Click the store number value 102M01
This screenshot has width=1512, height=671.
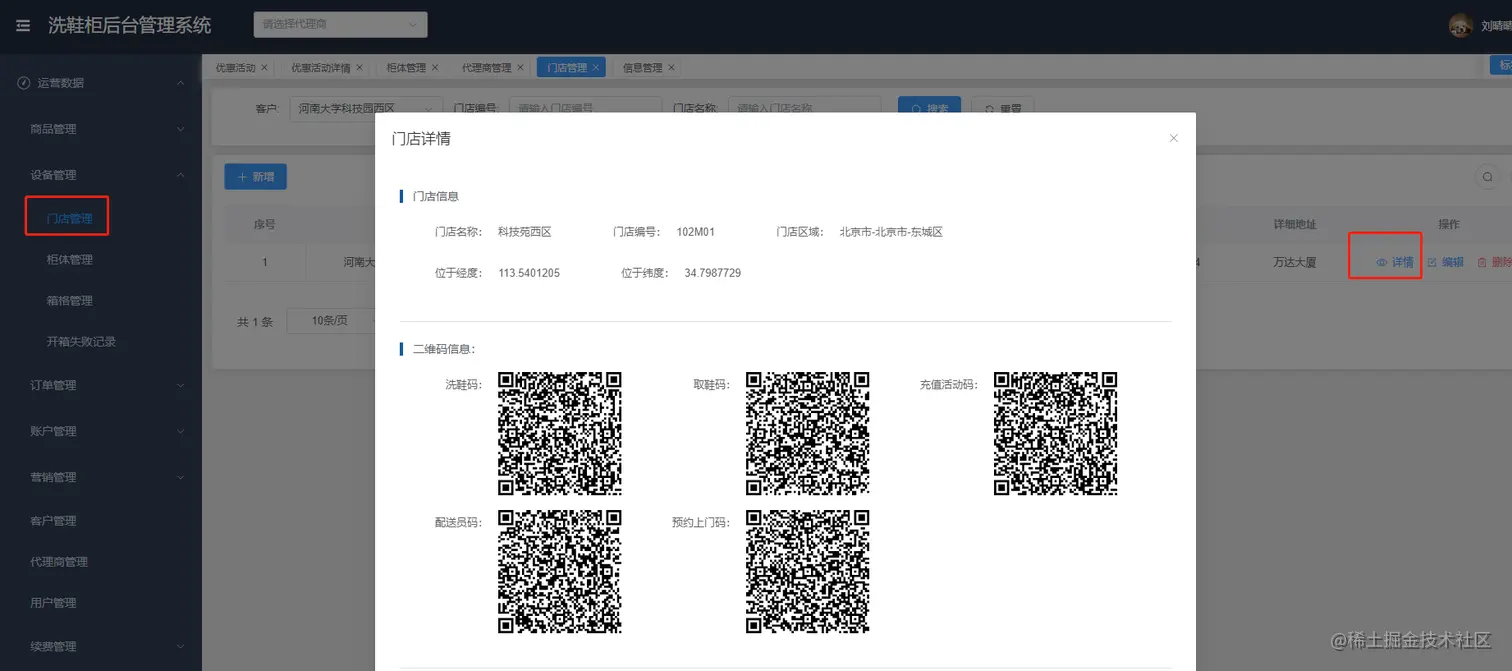pyautogui.click(x=696, y=232)
